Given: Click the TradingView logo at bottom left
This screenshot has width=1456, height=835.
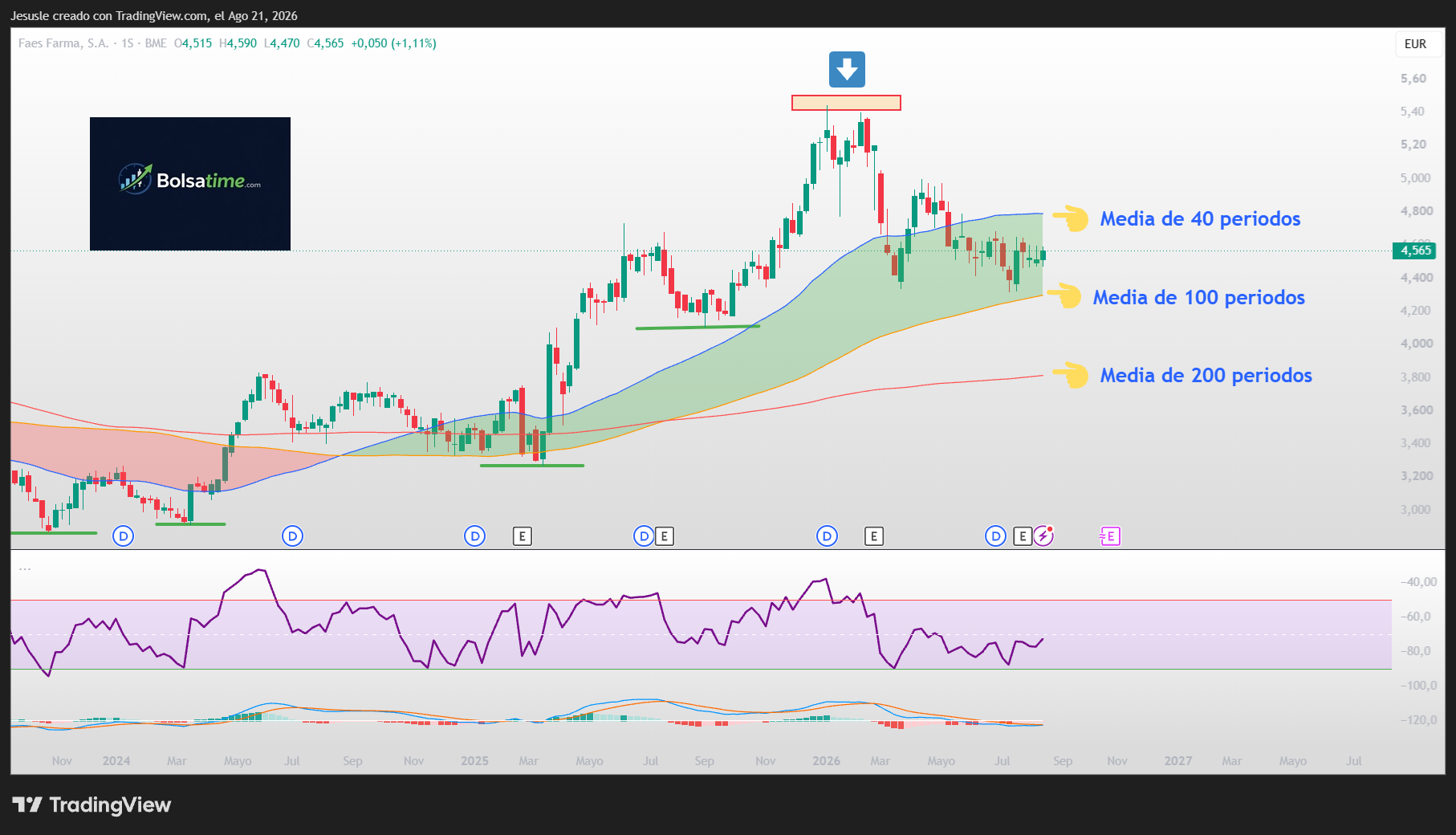Looking at the screenshot, I should (x=92, y=804).
